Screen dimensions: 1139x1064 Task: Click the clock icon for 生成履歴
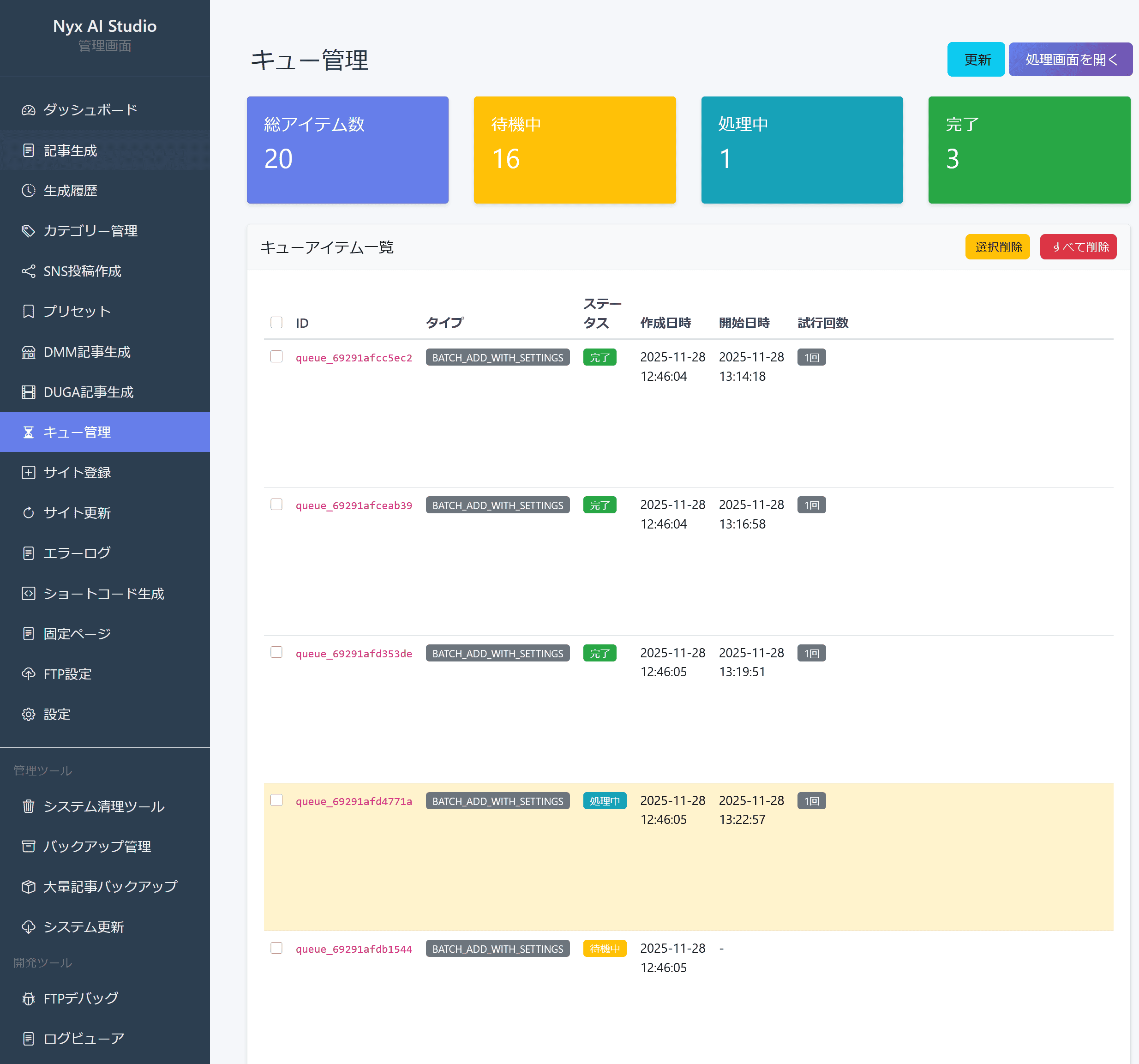(28, 190)
